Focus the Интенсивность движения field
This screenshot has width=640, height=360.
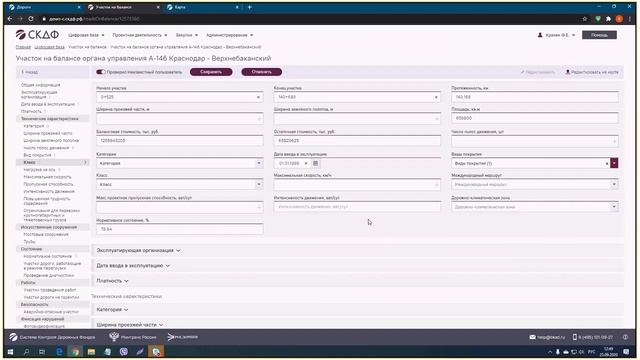coord(357,207)
